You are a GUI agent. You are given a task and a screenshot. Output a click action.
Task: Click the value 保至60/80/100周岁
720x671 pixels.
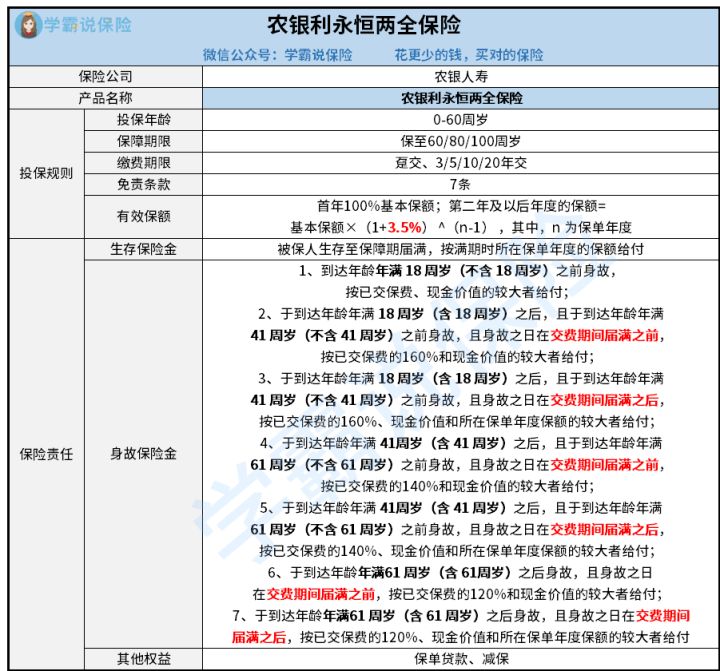[461, 141]
